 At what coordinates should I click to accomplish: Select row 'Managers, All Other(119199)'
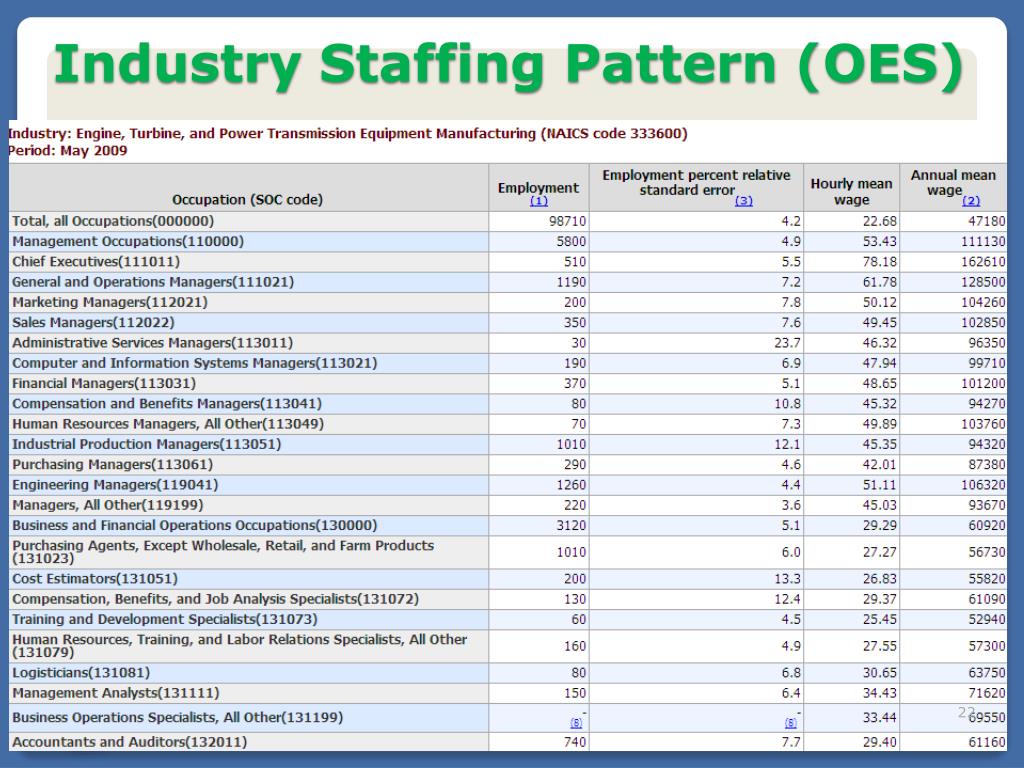click(507, 505)
